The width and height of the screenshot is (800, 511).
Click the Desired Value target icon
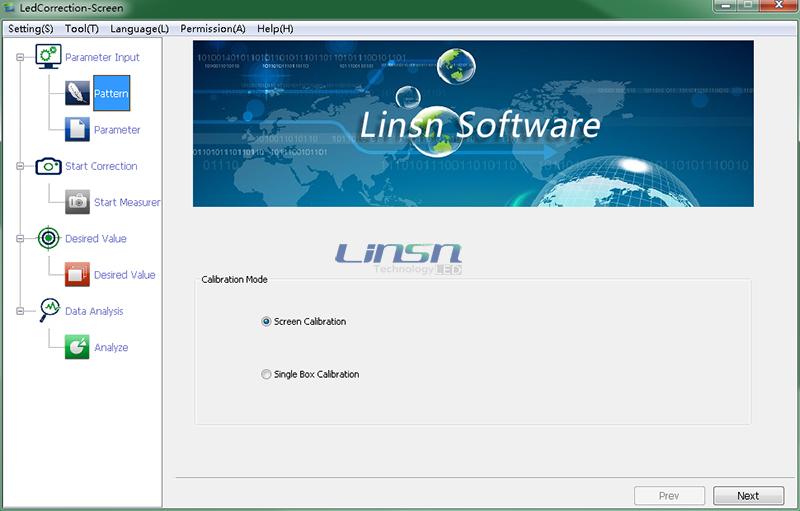click(49, 238)
